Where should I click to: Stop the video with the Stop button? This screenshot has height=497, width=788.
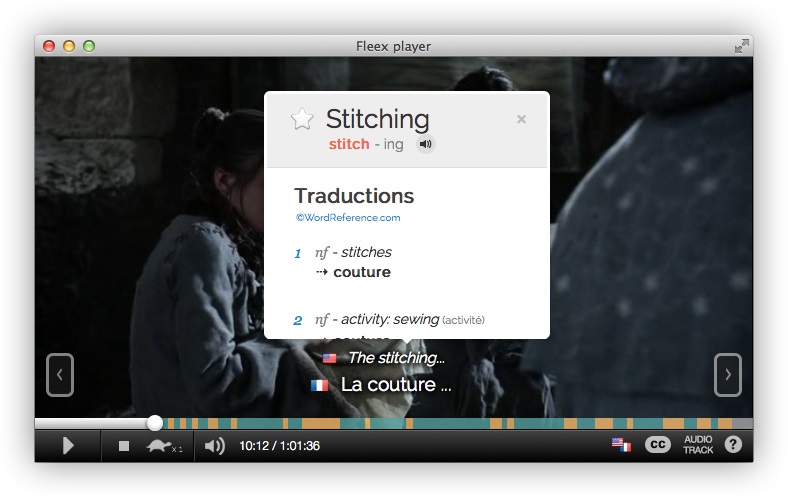pyautogui.click(x=124, y=446)
